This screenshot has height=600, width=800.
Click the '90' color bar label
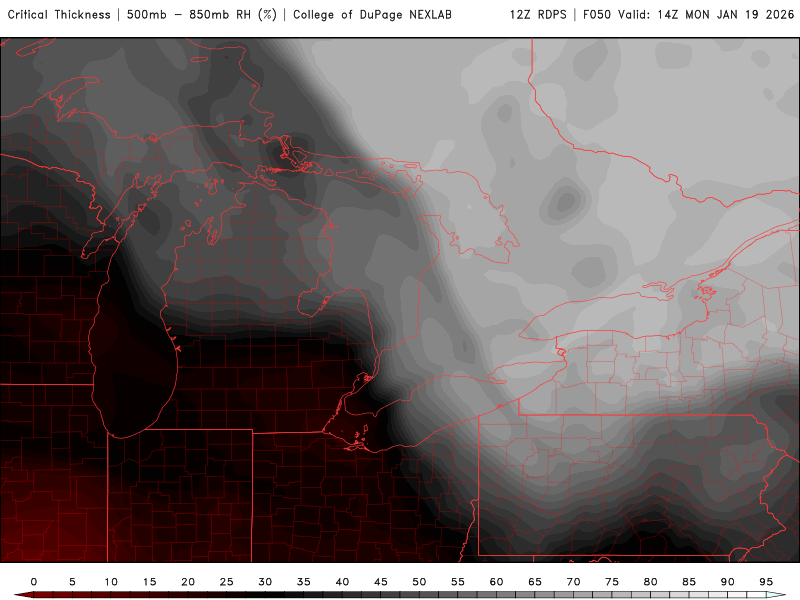(x=728, y=582)
